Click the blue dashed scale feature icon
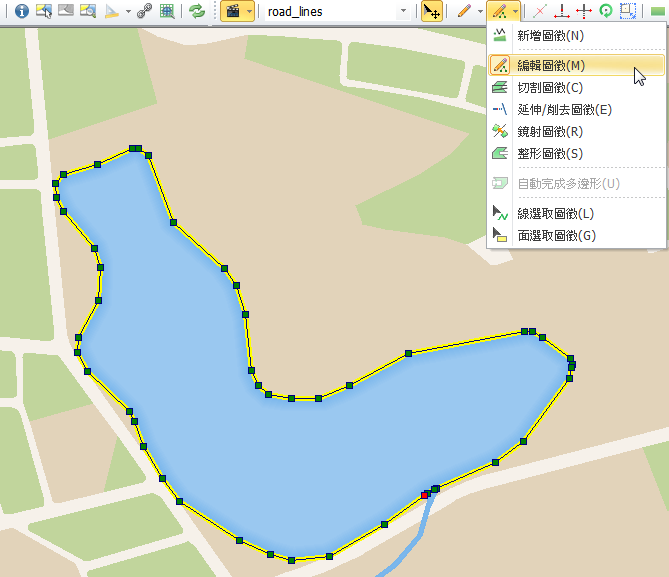Screen dimensions: 669x577 point(628,11)
